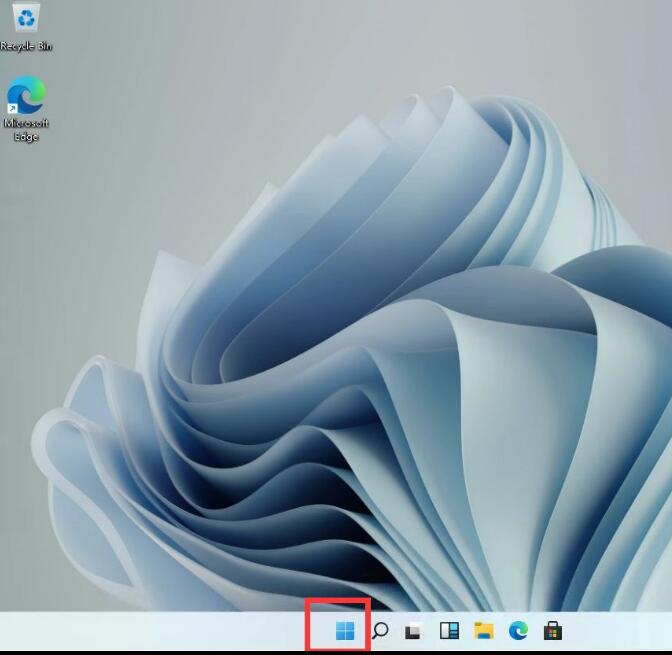Open Microsoft Store from the taskbar
Screen dimensions: 672x655
tap(553, 631)
